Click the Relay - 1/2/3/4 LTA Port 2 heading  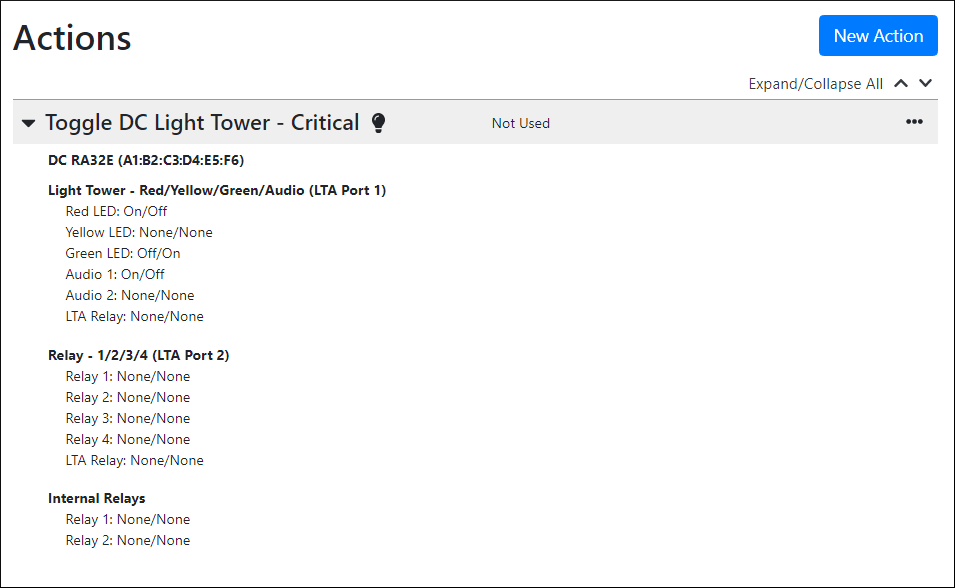coord(139,355)
